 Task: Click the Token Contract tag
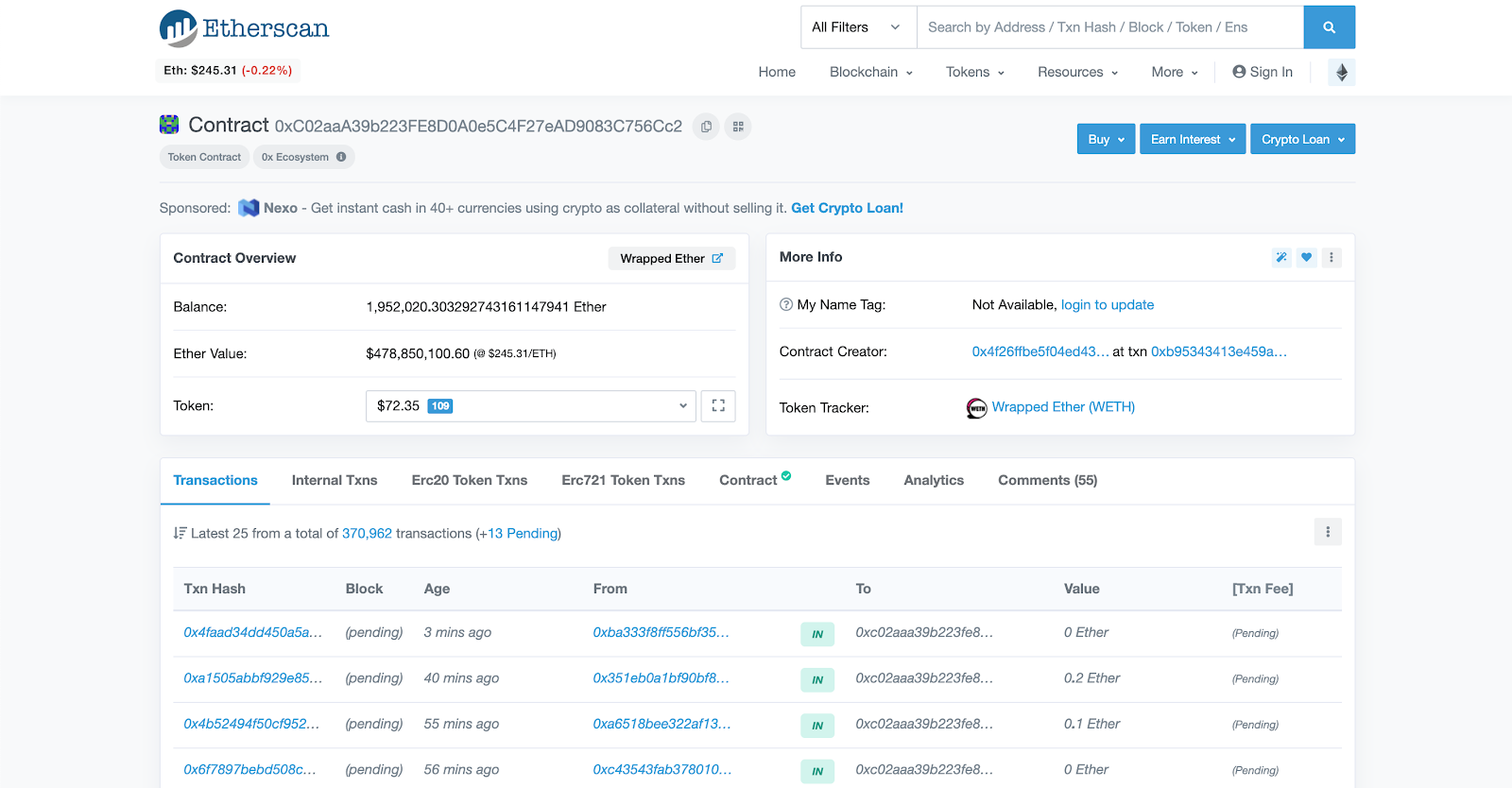tap(204, 157)
